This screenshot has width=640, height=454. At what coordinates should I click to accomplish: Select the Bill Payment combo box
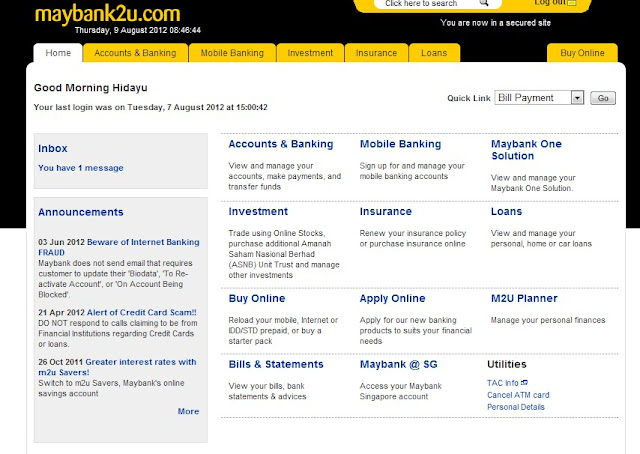(539, 98)
